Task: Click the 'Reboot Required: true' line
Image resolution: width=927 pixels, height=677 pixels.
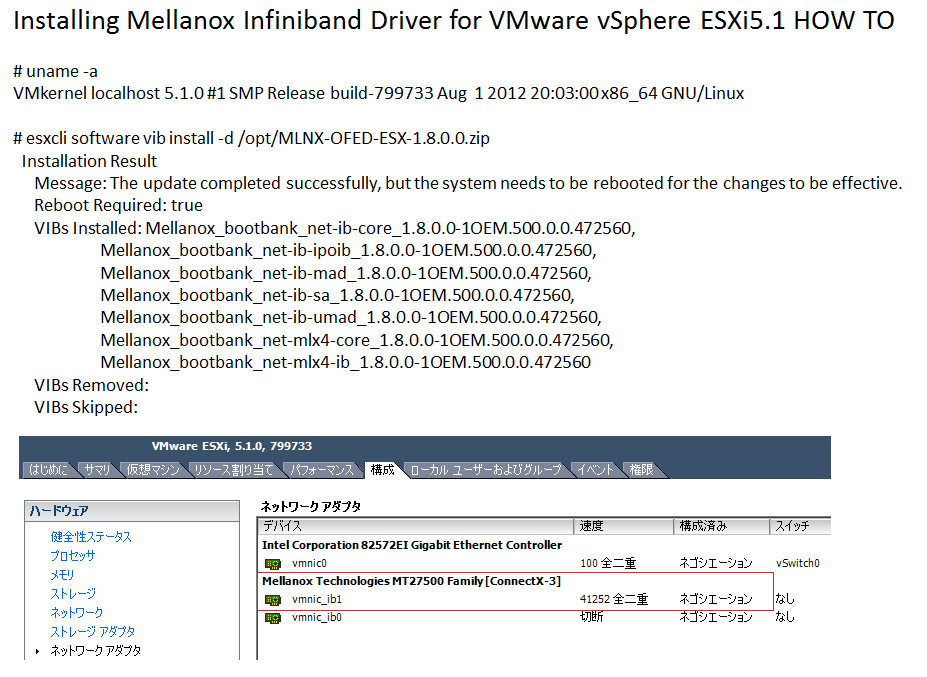Action: (x=118, y=205)
